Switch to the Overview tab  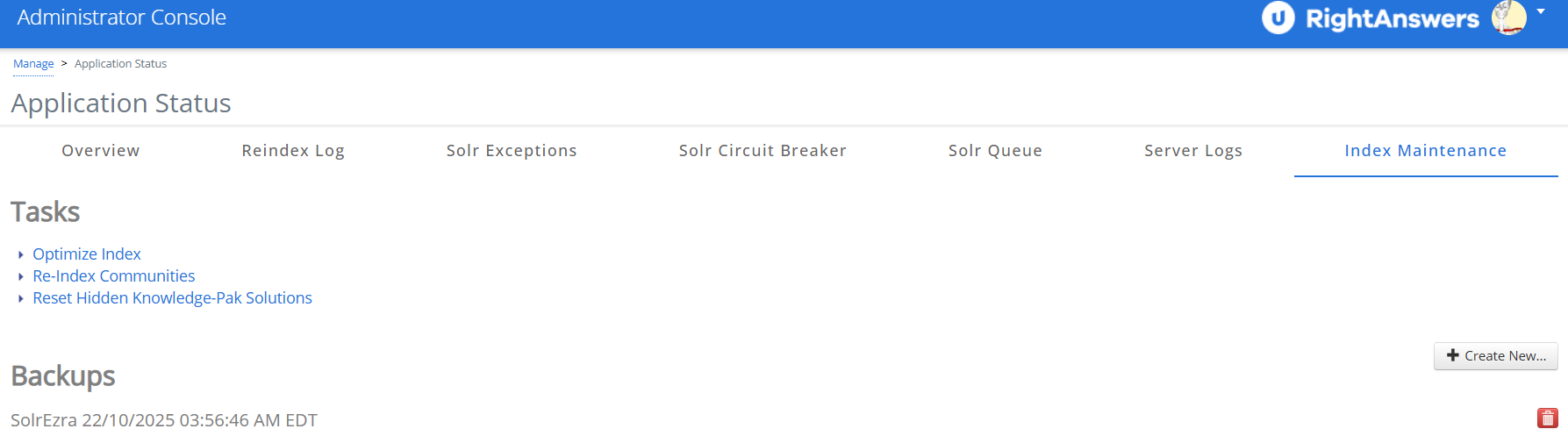pos(100,151)
